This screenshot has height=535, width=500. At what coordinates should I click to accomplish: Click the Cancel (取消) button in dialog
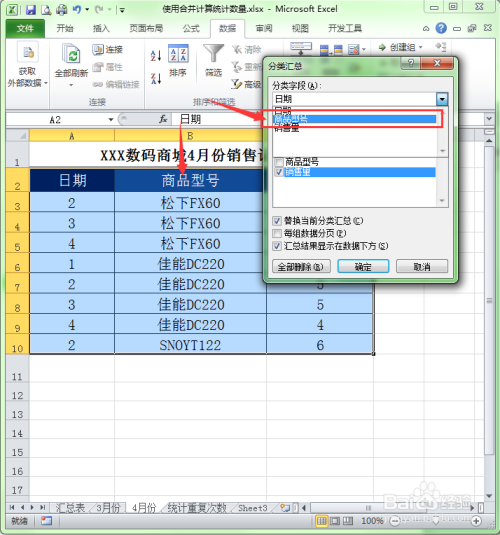pyautogui.click(x=422, y=266)
